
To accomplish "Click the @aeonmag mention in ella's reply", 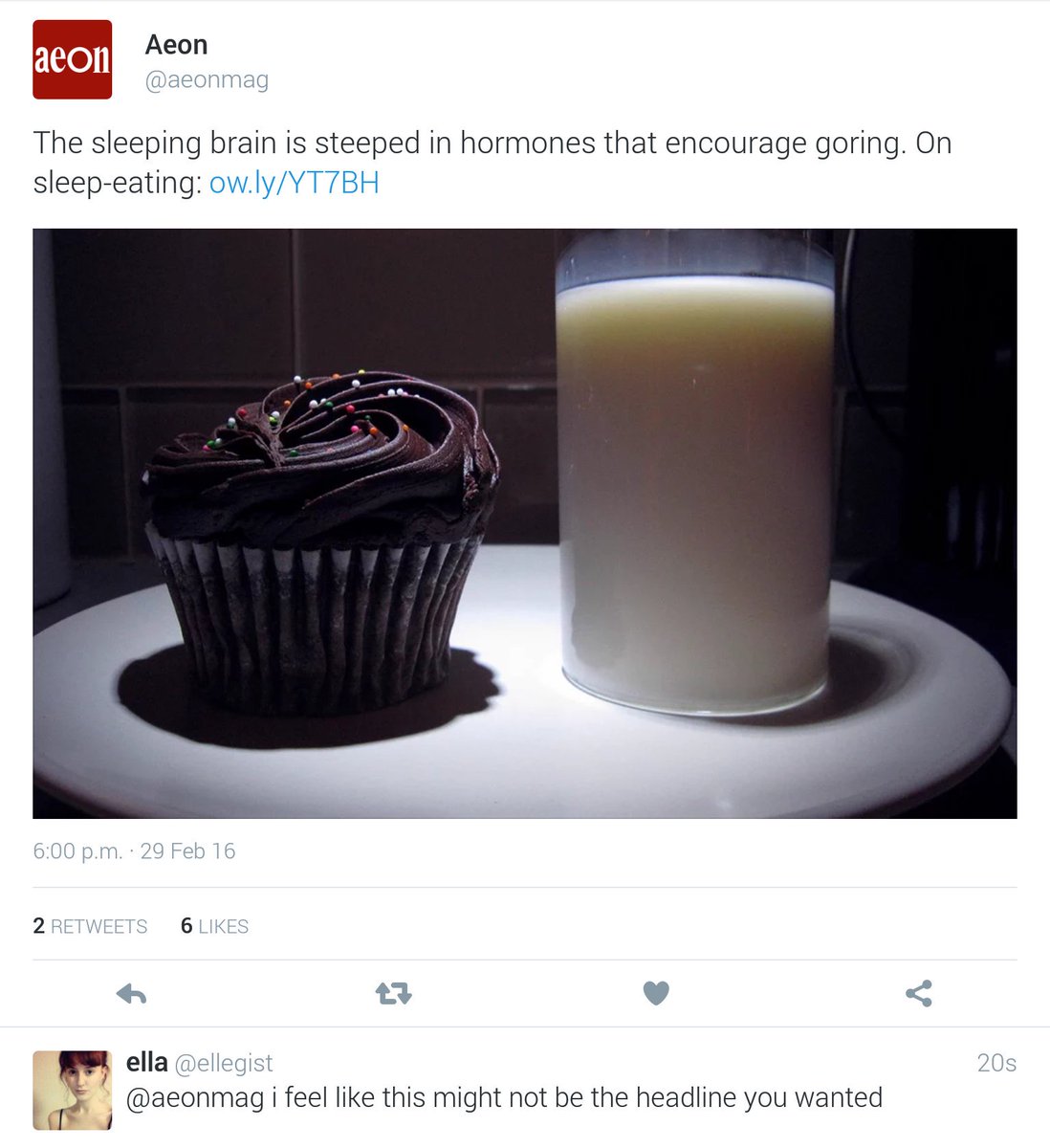I will coord(195,1098).
